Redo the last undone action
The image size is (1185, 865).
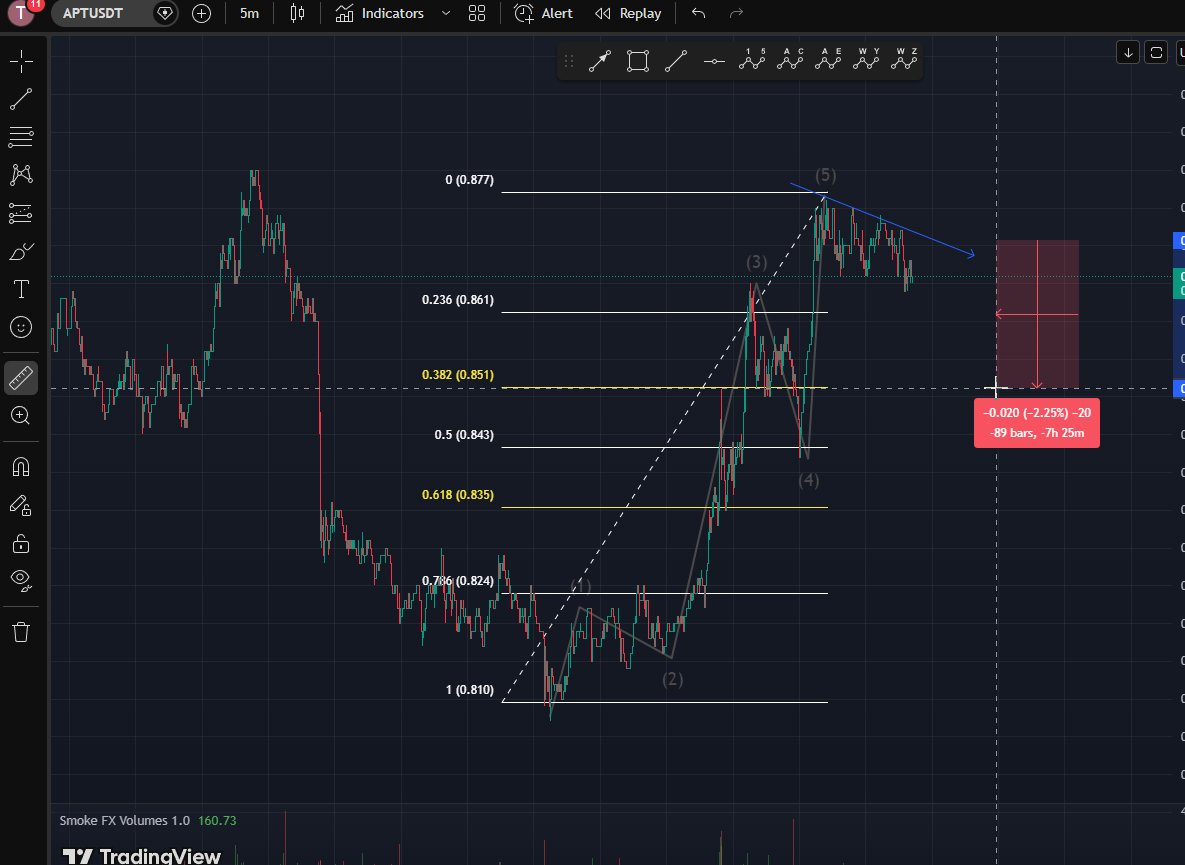coord(736,13)
